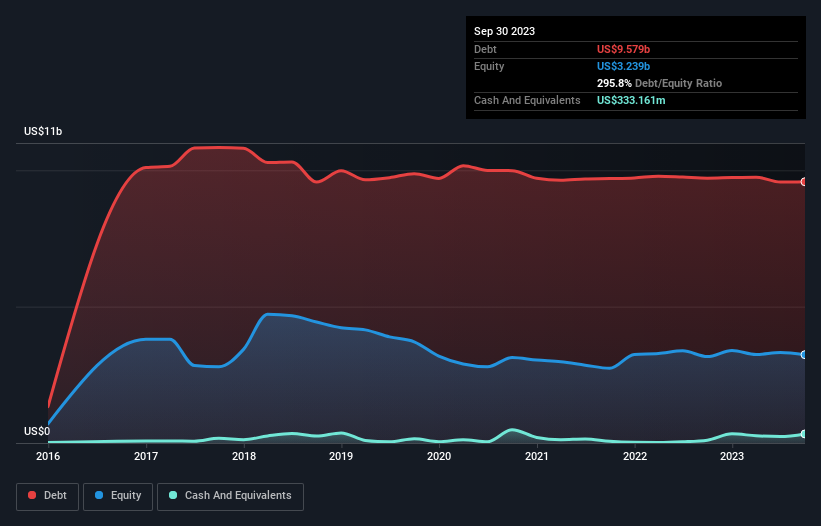
Task: Click the blue Equity endpoint marker
Action: (x=804, y=355)
